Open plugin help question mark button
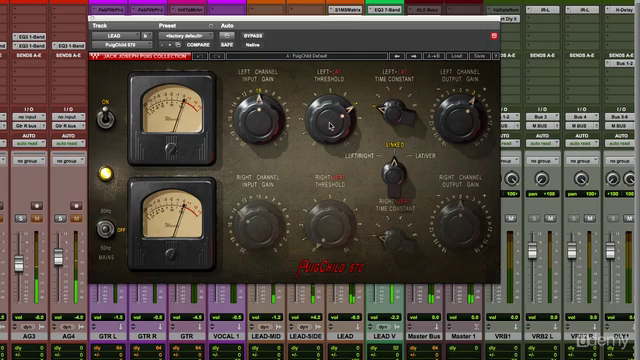 pyautogui.click(x=496, y=56)
